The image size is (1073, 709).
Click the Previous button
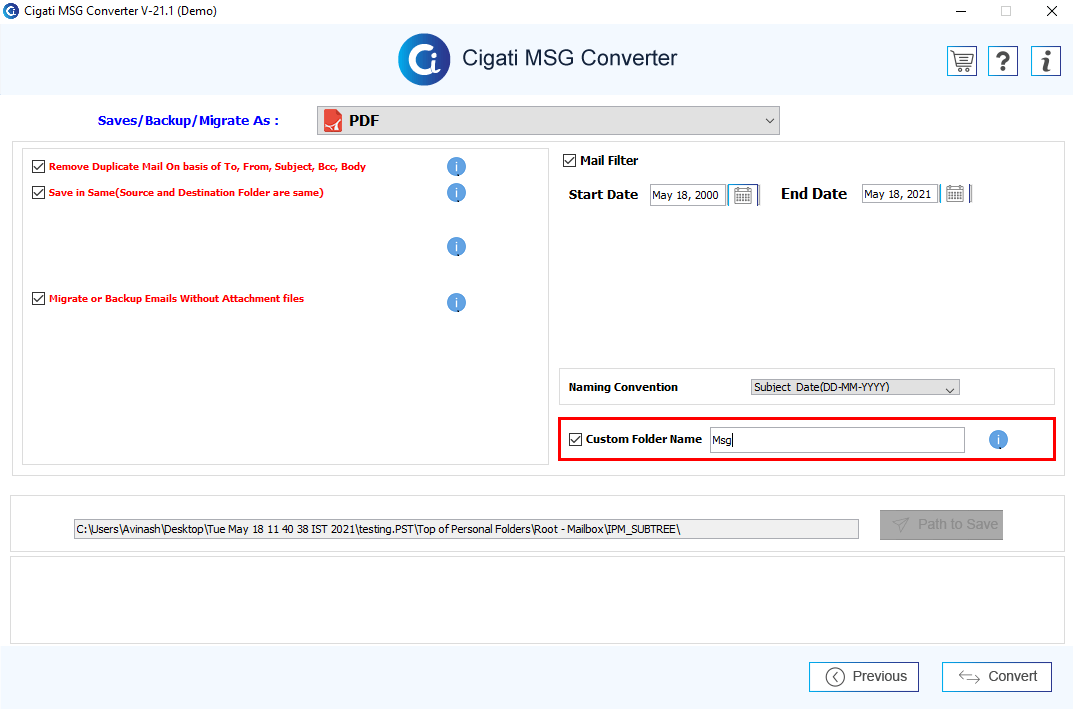pos(864,677)
